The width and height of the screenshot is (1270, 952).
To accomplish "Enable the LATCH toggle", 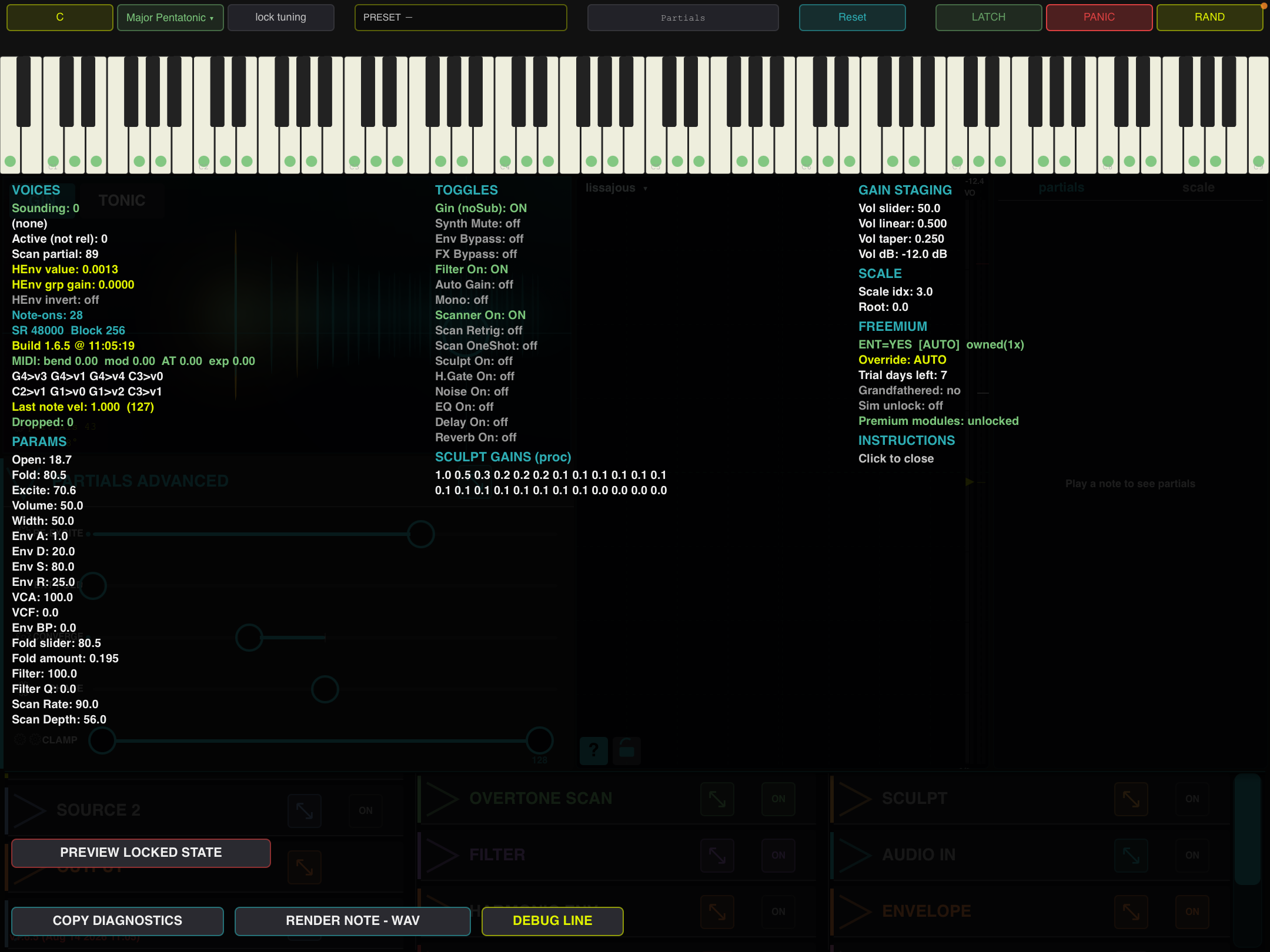I will (988, 18).
